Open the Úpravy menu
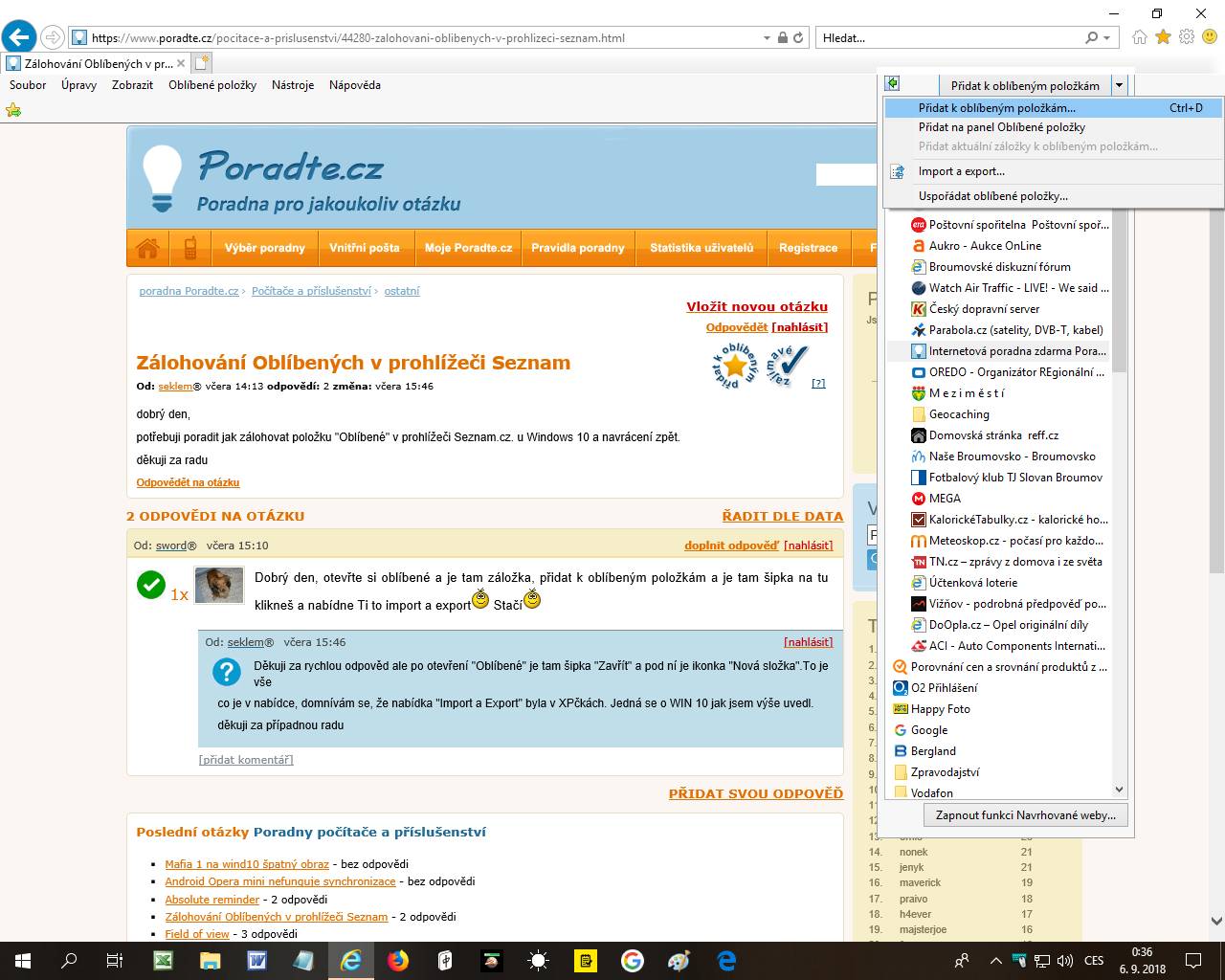 pyautogui.click(x=78, y=85)
